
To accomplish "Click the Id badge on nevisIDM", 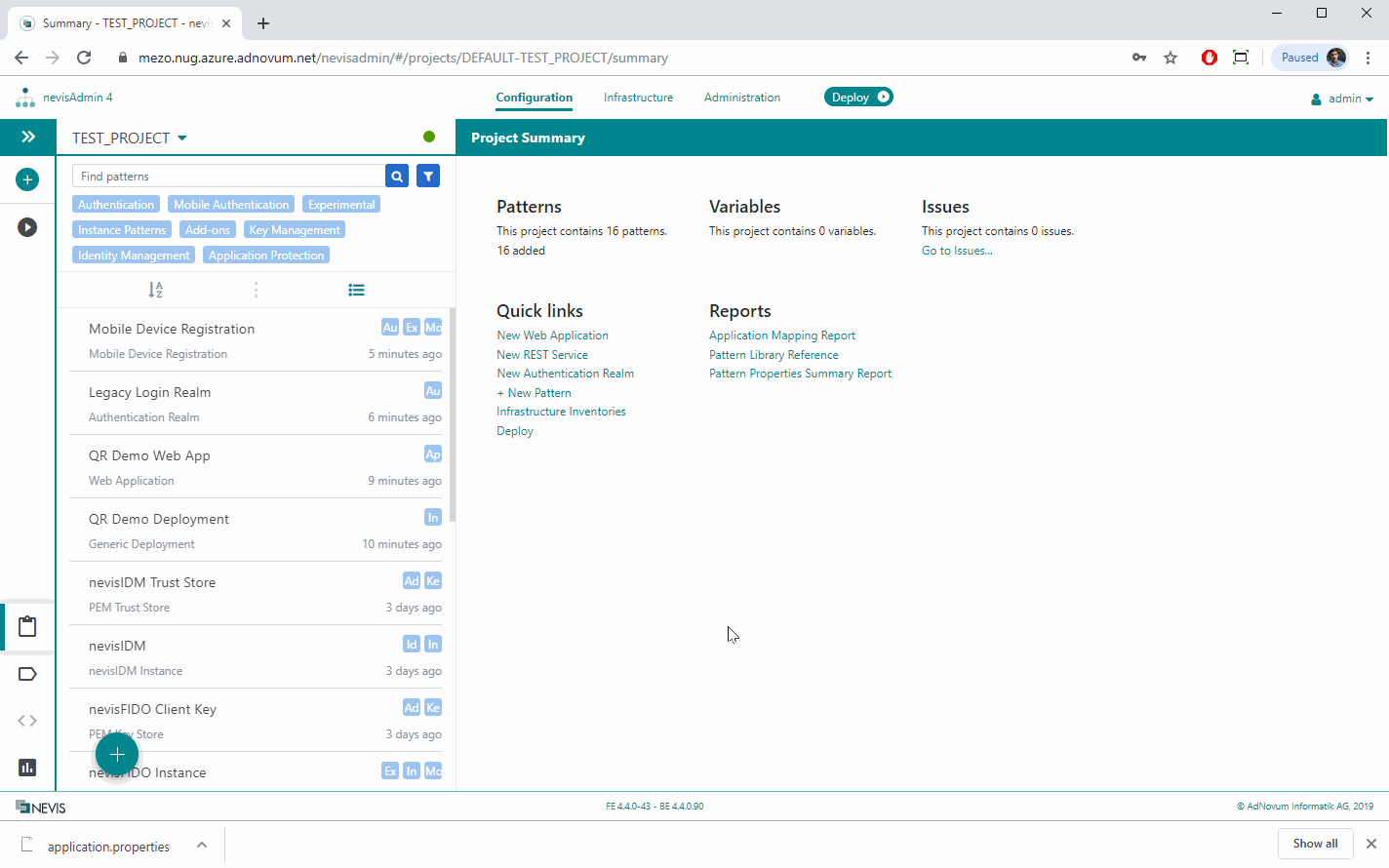I will click(x=412, y=645).
